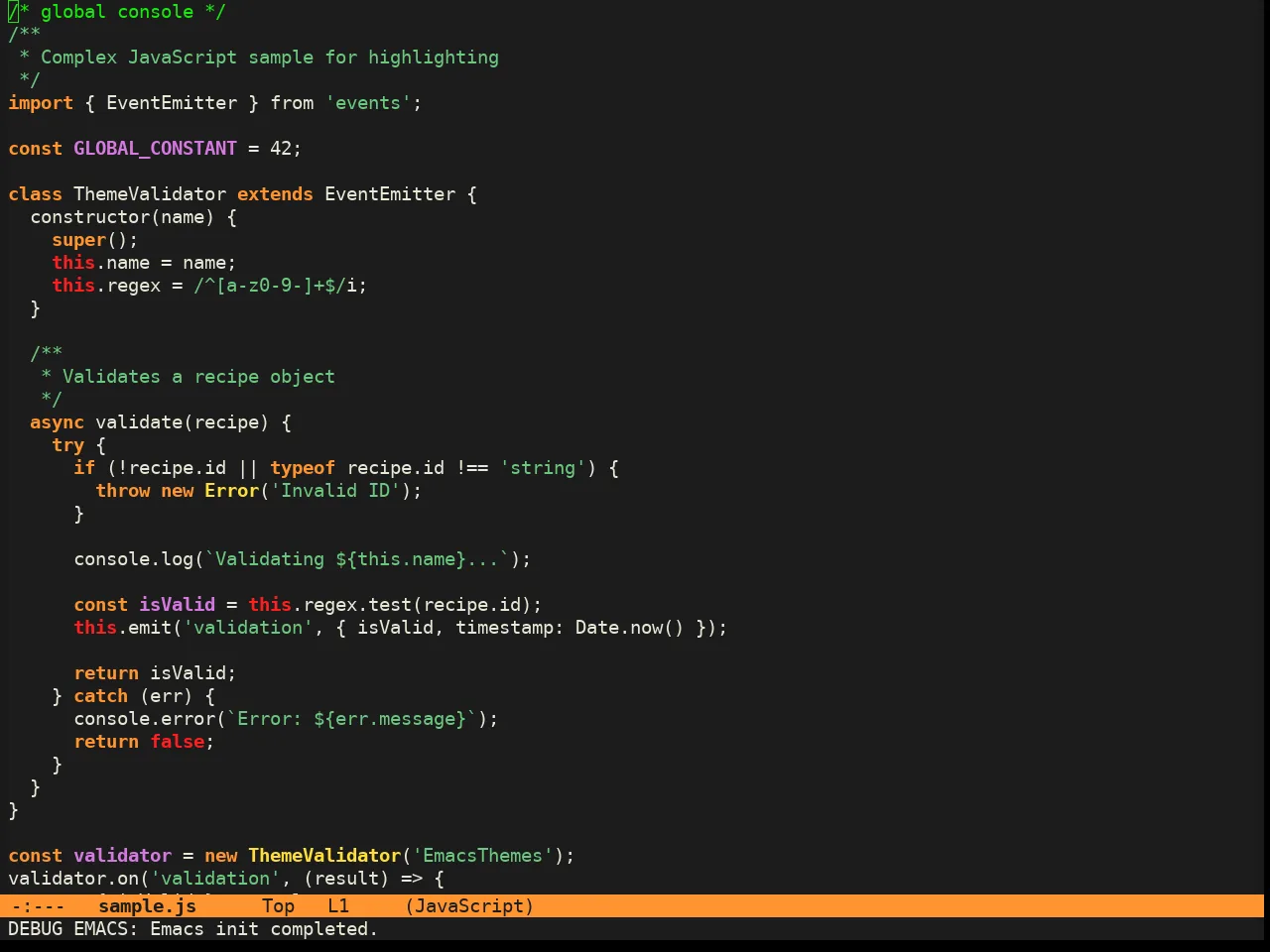Click 'regex.test(recipe.id)' call
Viewport: 1270px width, 952px height.
tap(418, 605)
